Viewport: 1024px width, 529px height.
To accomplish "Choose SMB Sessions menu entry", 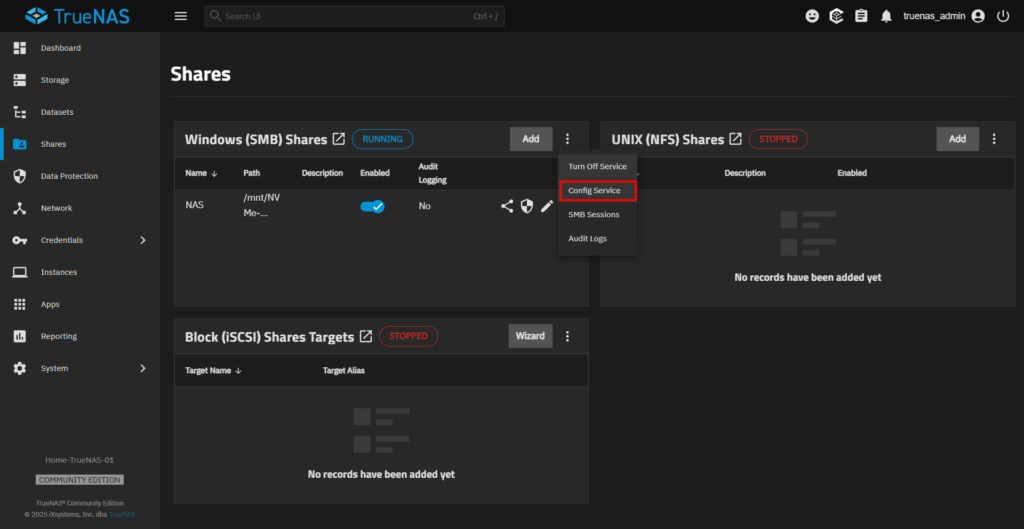I will click(594, 214).
